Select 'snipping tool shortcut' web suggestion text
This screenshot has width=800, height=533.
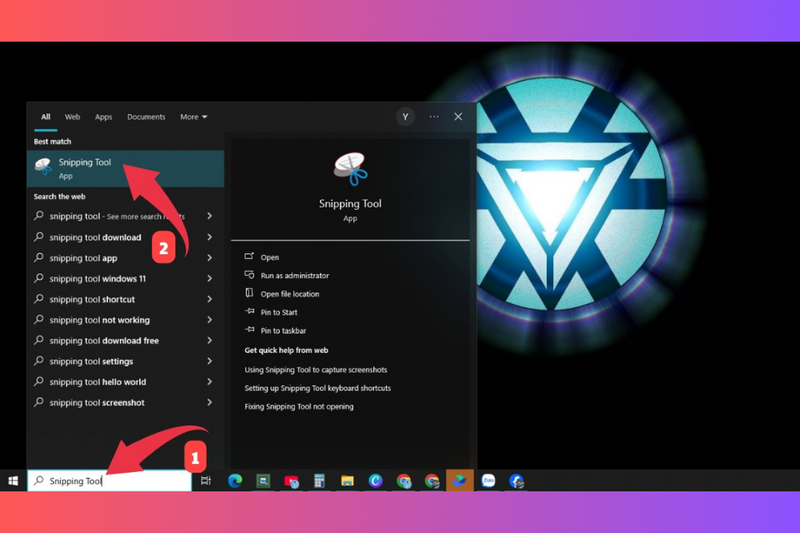pos(92,299)
